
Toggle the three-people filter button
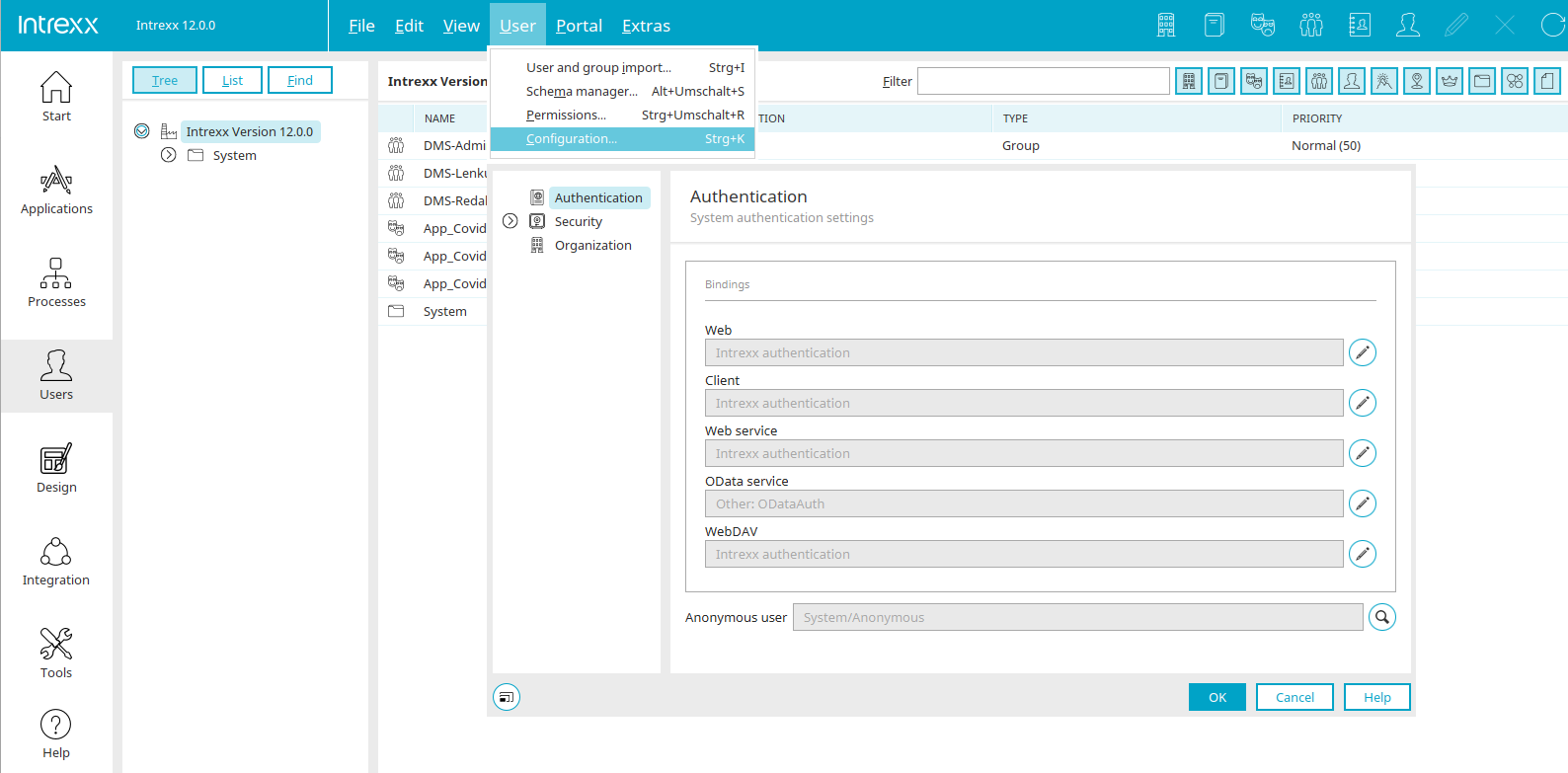pos(1319,81)
